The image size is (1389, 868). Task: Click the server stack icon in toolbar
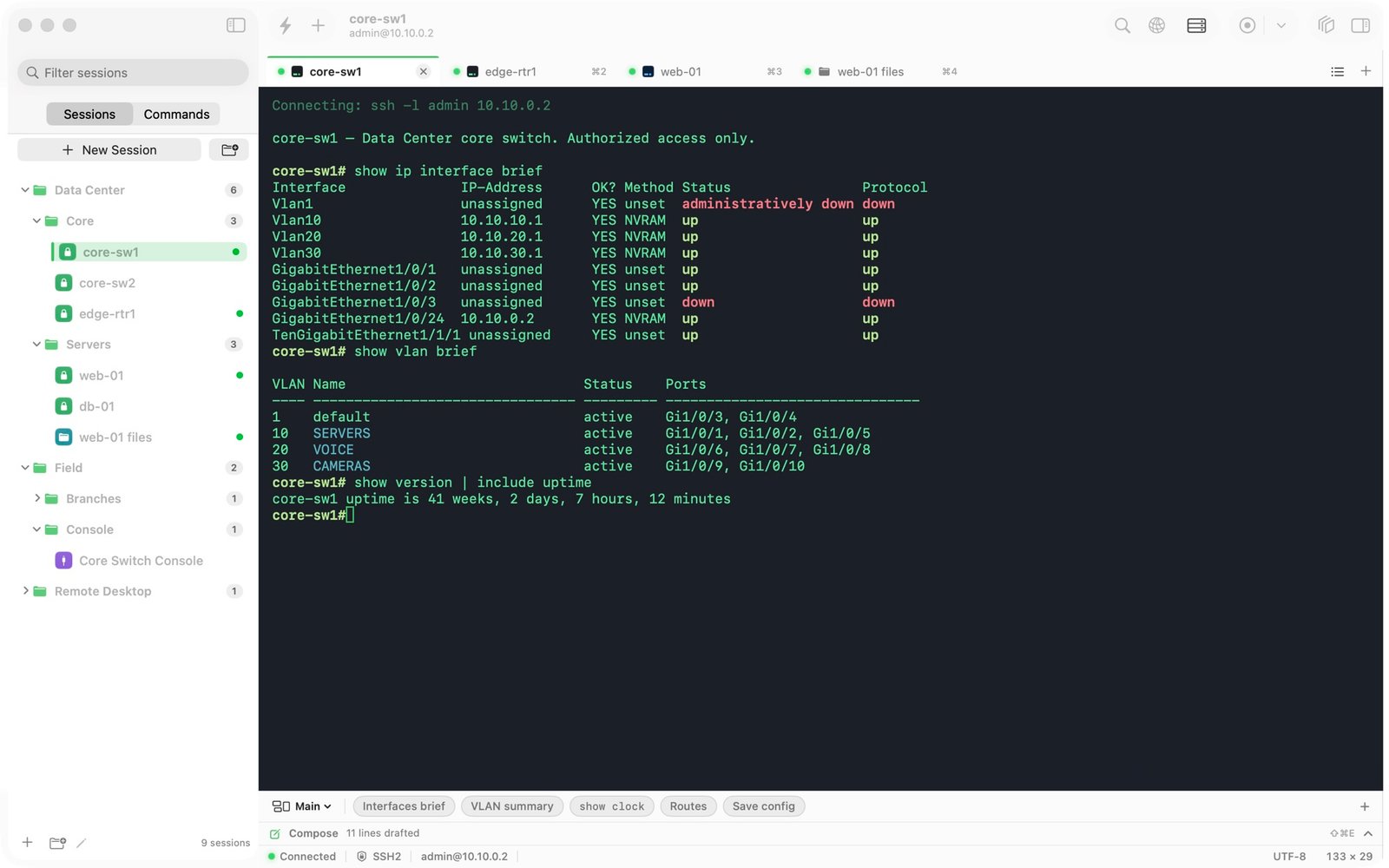[x=1196, y=25]
